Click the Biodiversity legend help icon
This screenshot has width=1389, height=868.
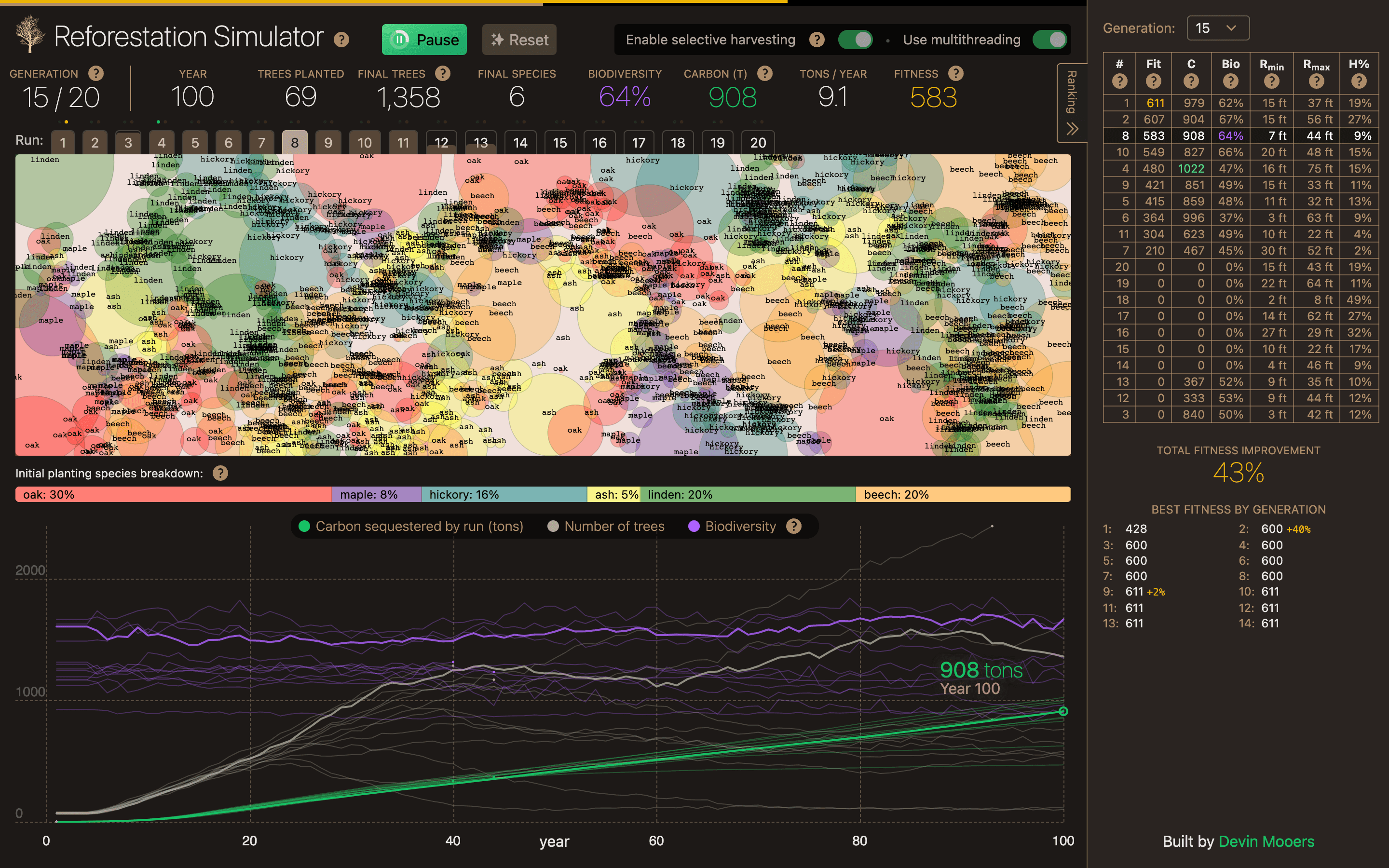(794, 526)
